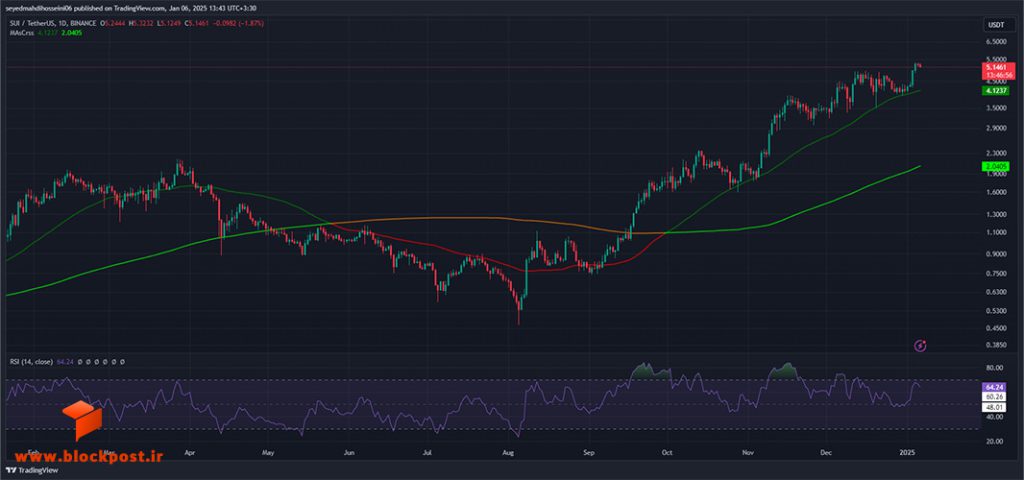This screenshot has height=480, width=1024.
Task: Click the Dec label on the time axis
Action: pyautogui.click(x=825, y=452)
